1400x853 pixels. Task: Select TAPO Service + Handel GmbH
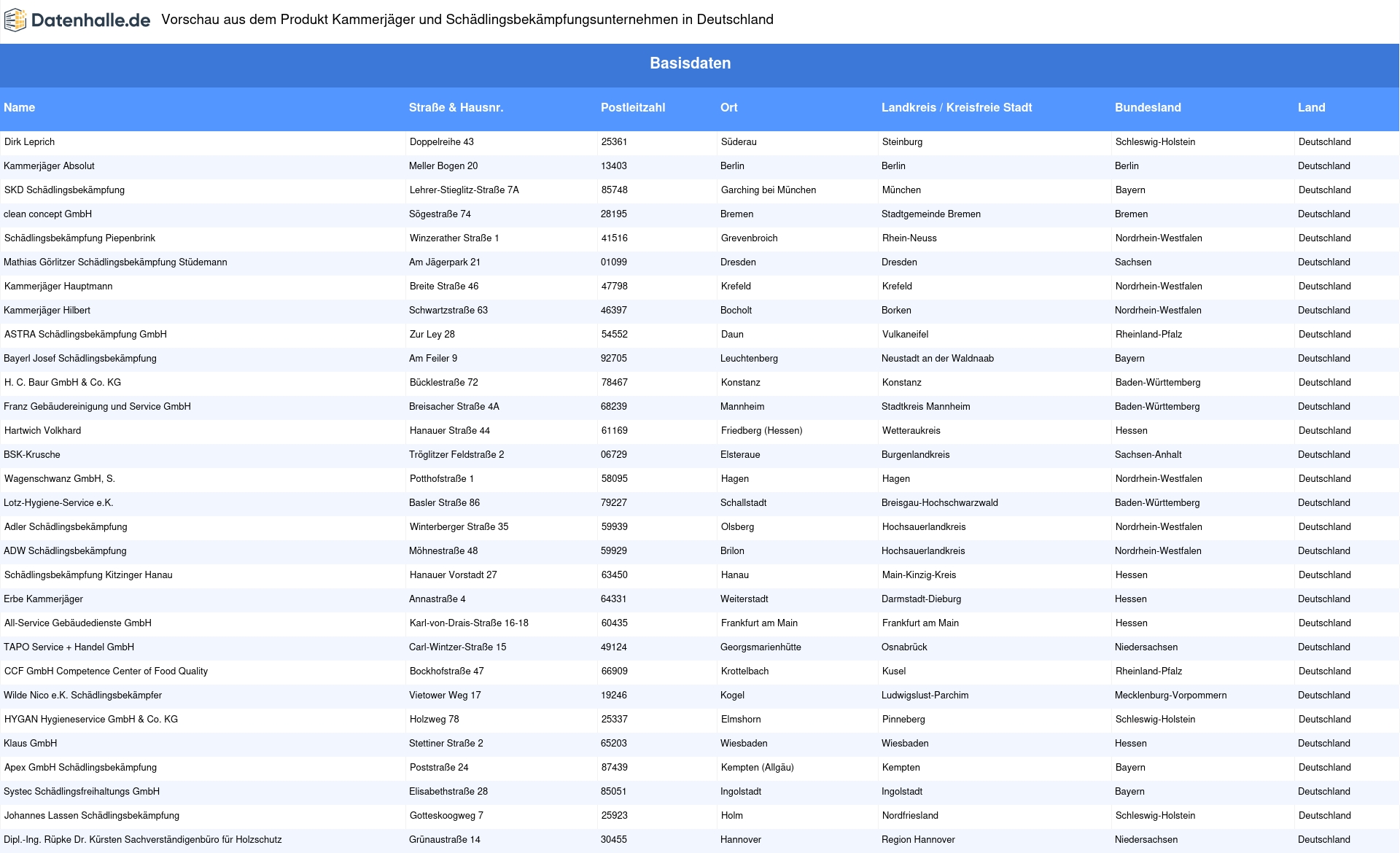[69, 647]
